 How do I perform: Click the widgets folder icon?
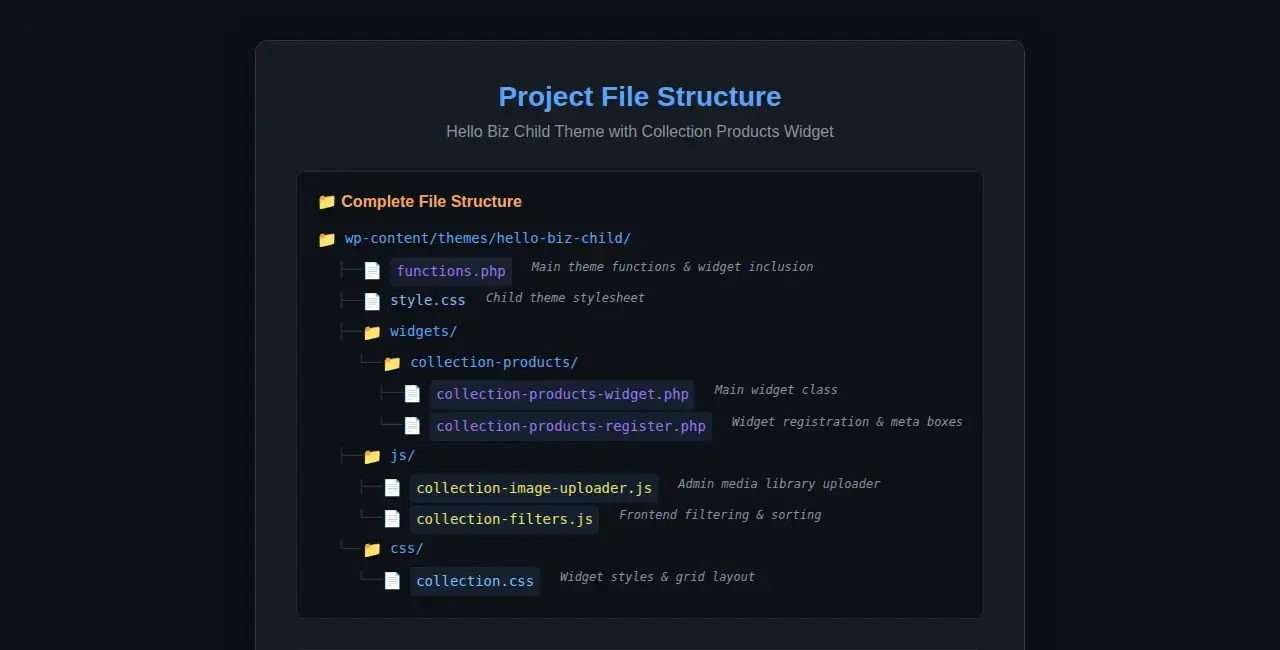click(x=372, y=332)
